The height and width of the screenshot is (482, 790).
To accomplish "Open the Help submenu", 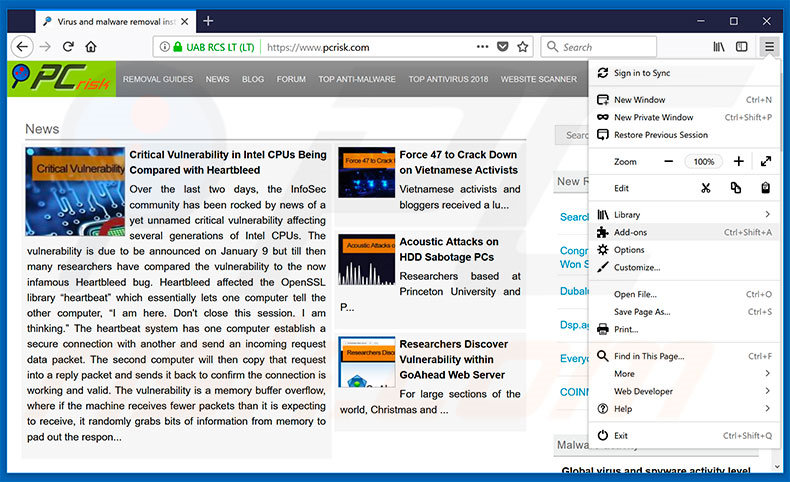I will pyautogui.click(x=684, y=409).
